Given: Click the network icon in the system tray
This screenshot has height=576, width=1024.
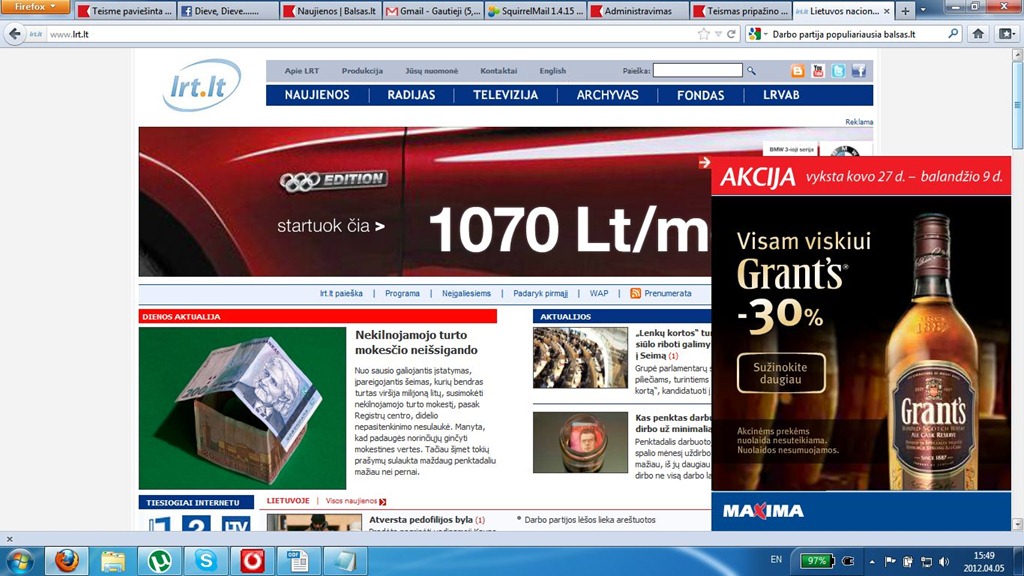Looking at the screenshot, I should pyautogui.click(x=926, y=561).
